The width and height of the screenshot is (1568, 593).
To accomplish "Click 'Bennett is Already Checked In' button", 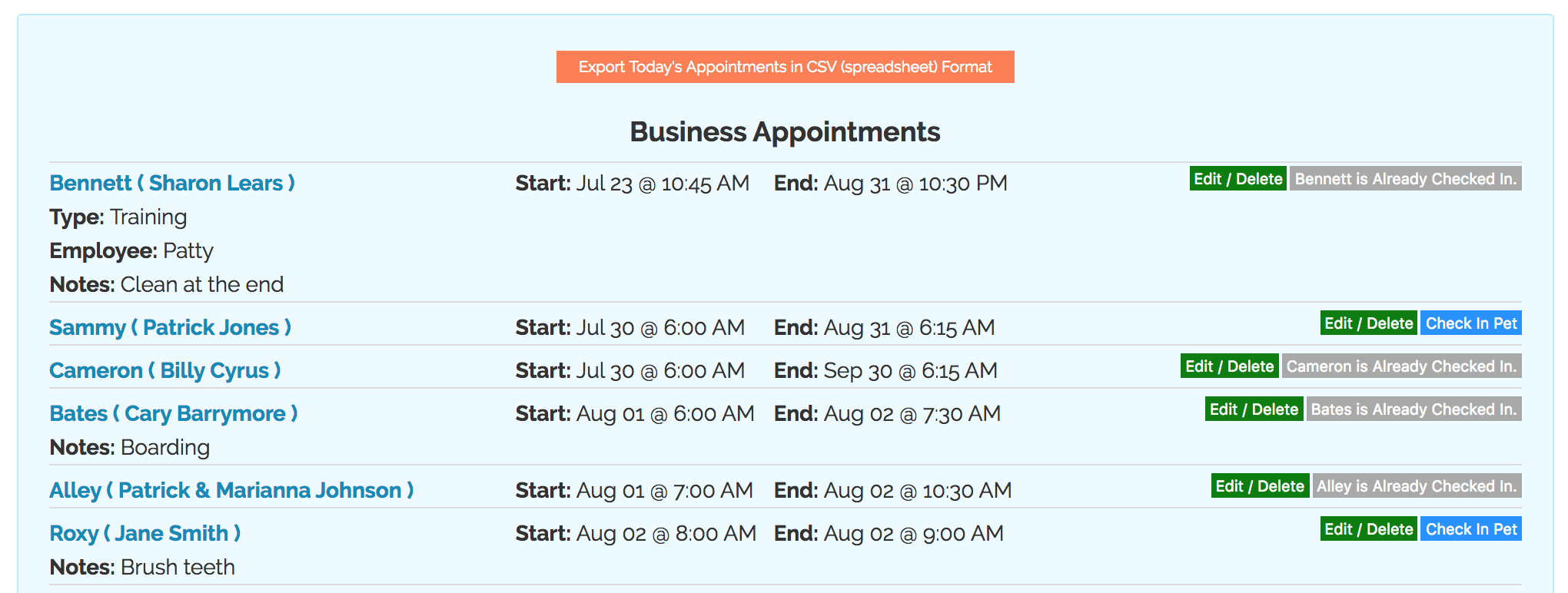I will point(1405,179).
